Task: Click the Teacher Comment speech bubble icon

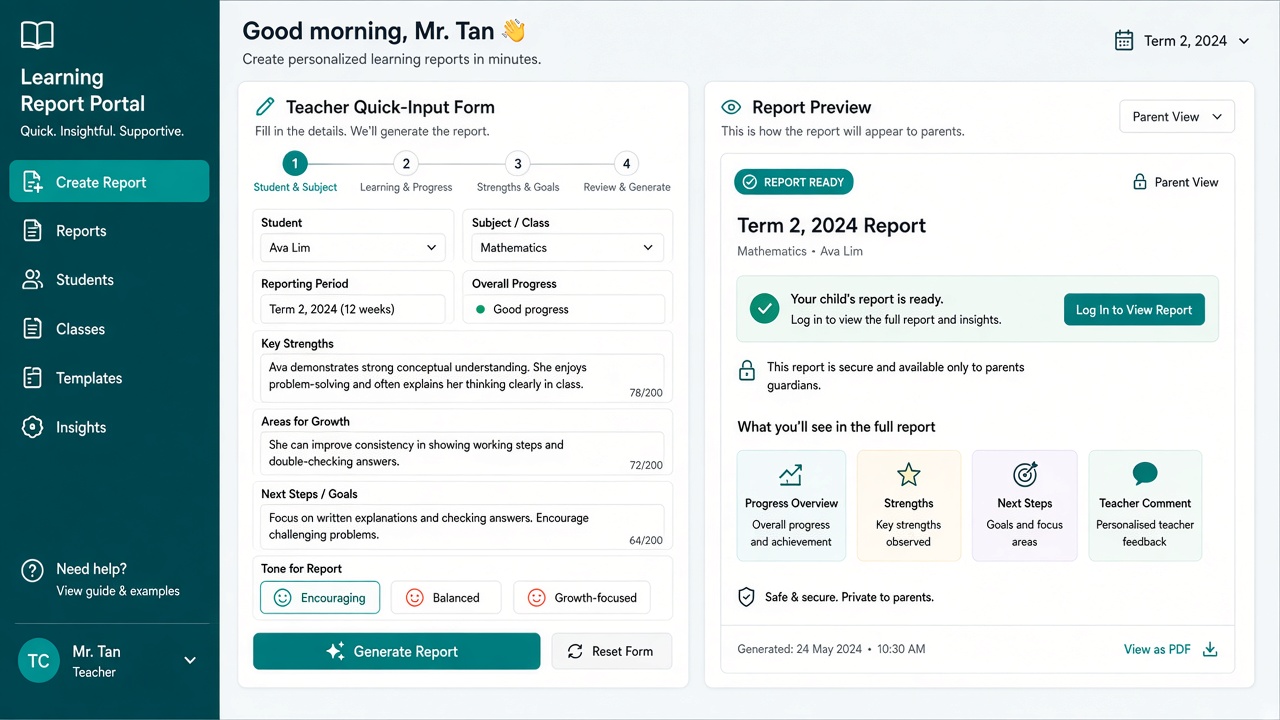Action: click(x=1145, y=474)
